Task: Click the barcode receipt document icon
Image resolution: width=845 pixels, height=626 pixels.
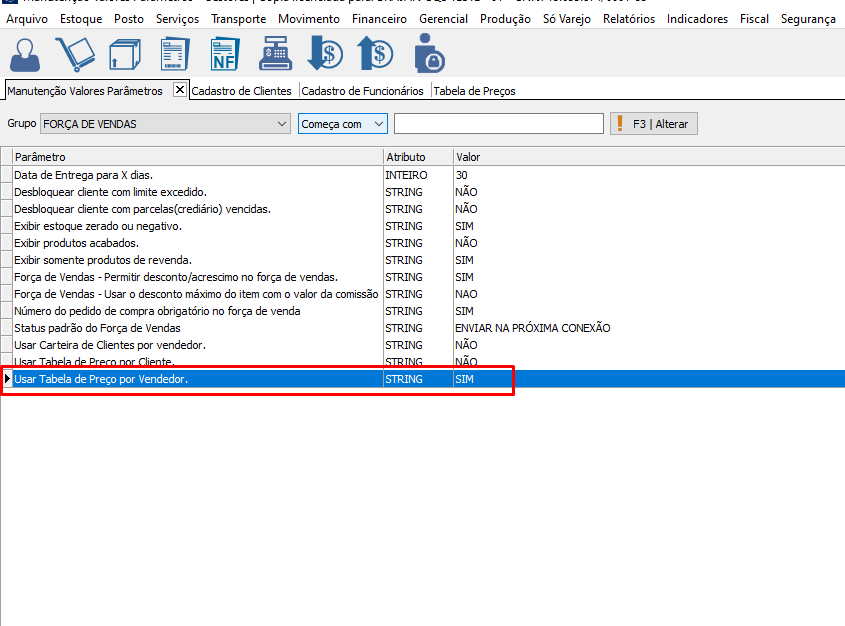Action: (x=175, y=53)
